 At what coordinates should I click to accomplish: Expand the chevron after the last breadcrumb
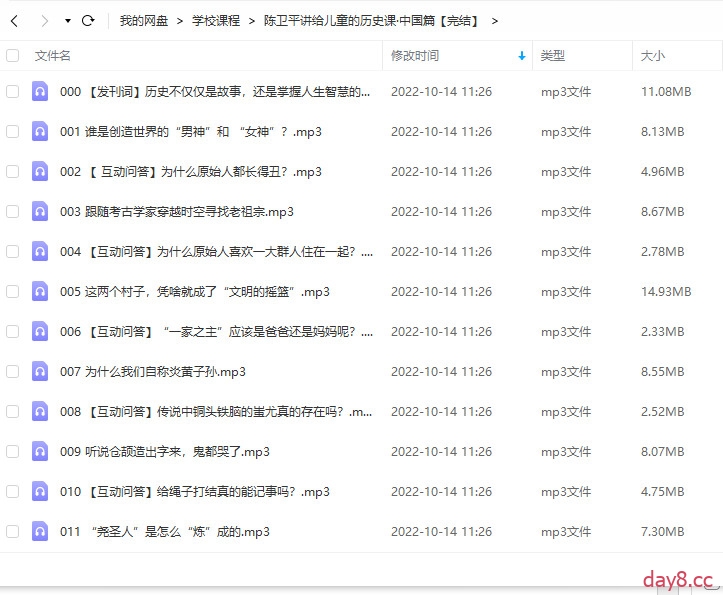point(495,20)
